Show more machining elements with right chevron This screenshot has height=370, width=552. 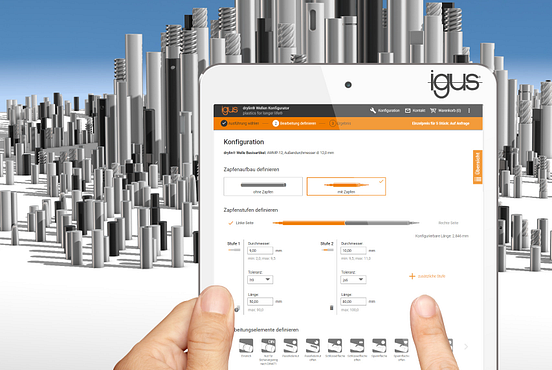tap(466, 346)
